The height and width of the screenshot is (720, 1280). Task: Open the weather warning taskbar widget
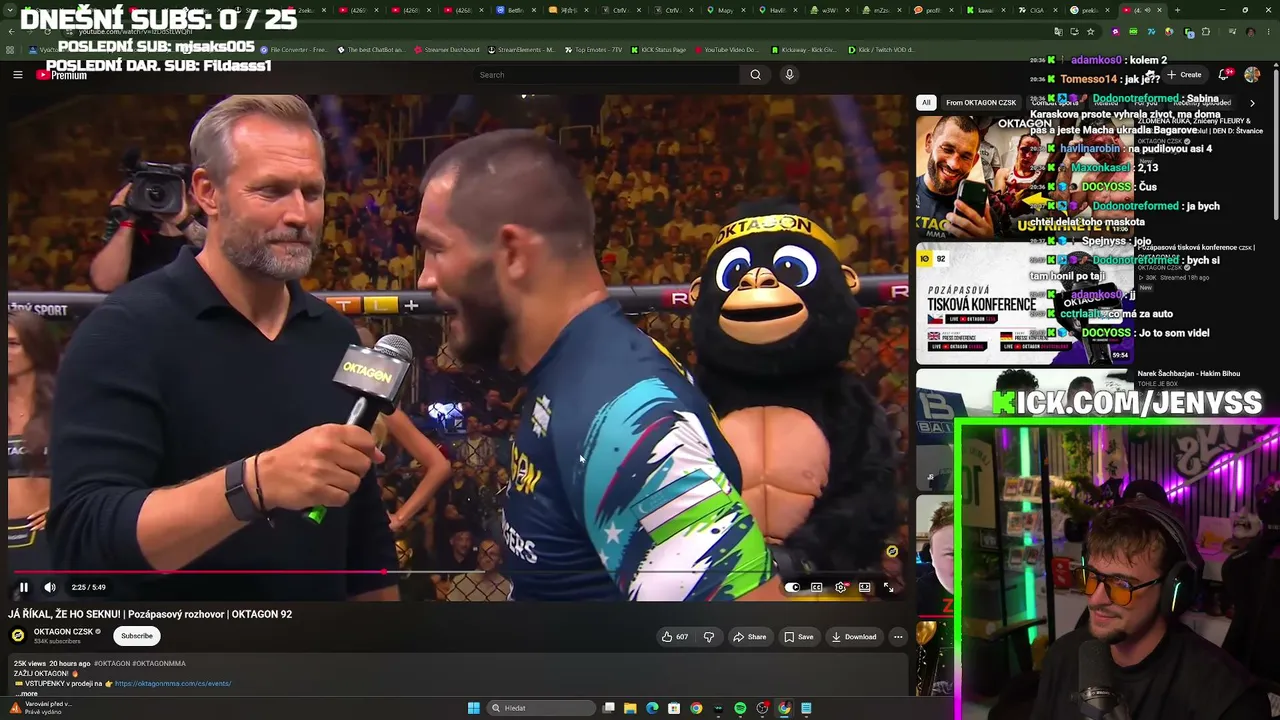pos(40,708)
